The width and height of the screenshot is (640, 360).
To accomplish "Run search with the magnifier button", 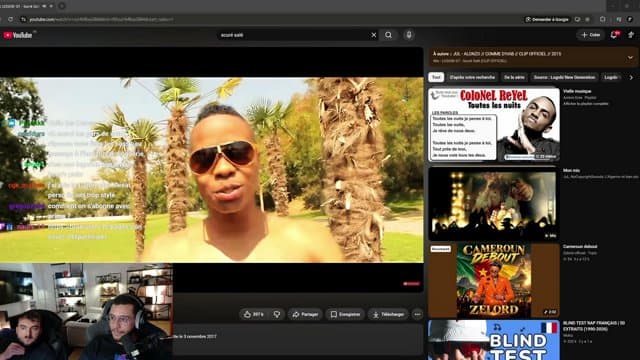I will click(388, 35).
